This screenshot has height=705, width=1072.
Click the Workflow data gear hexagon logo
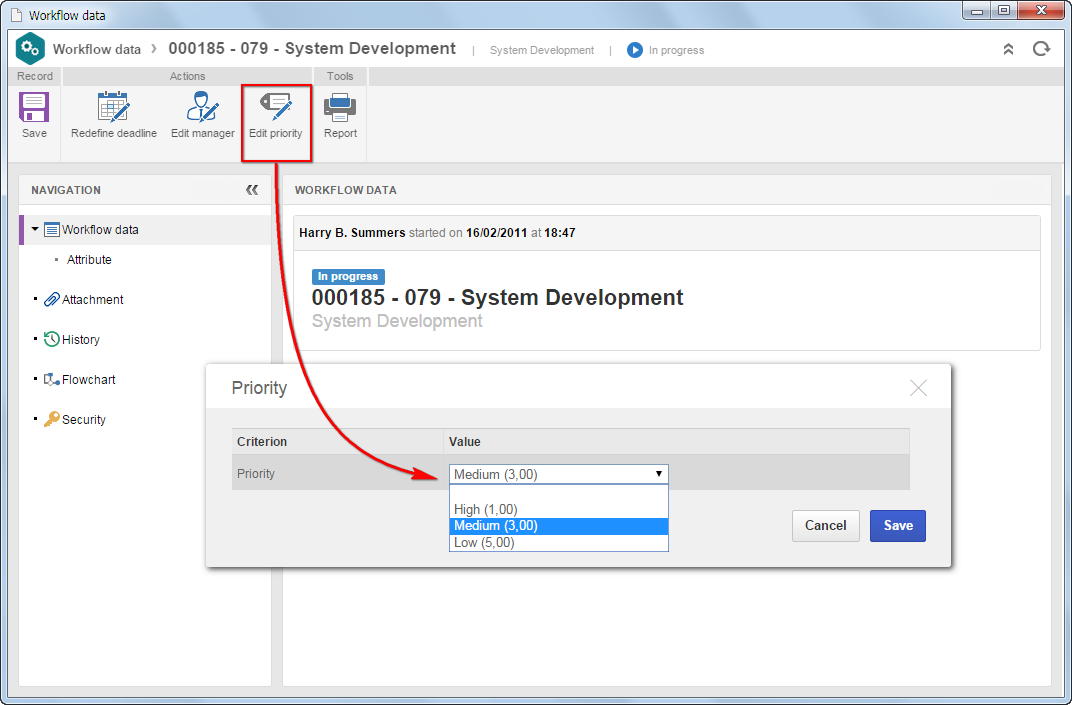coord(30,49)
